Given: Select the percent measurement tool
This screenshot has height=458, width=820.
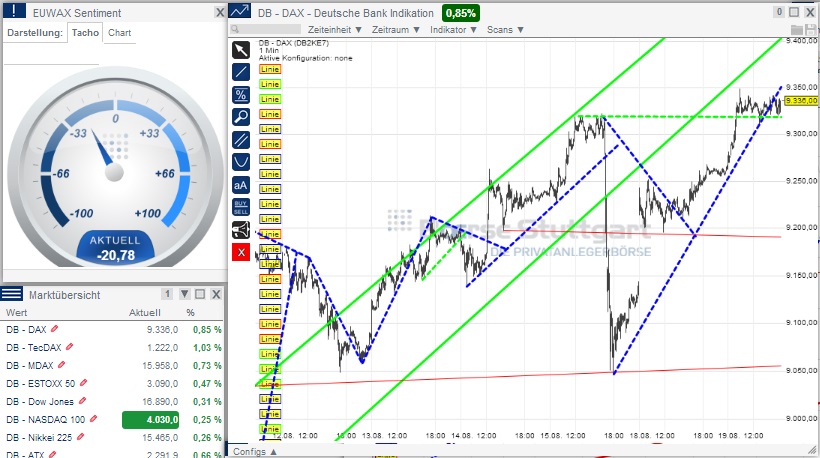Looking at the screenshot, I should click(x=241, y=95).
